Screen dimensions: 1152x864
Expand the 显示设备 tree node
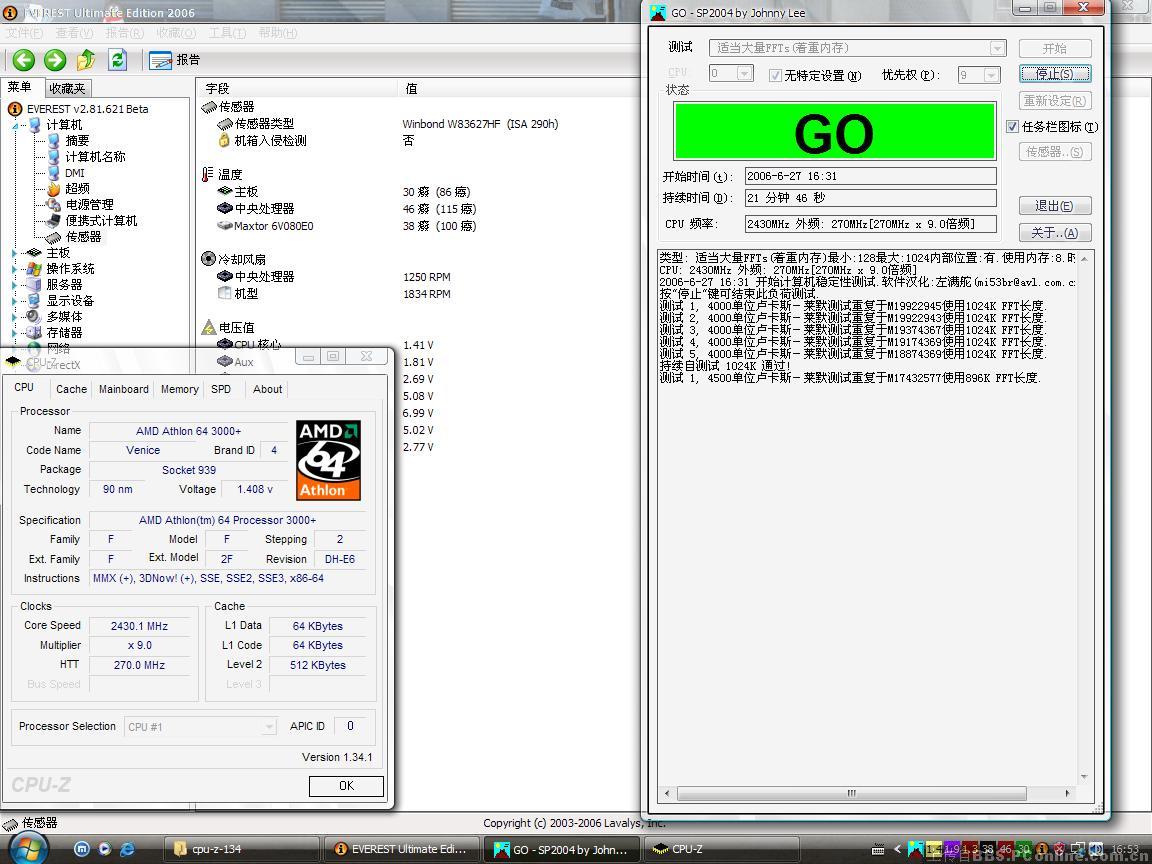(15, 300)
